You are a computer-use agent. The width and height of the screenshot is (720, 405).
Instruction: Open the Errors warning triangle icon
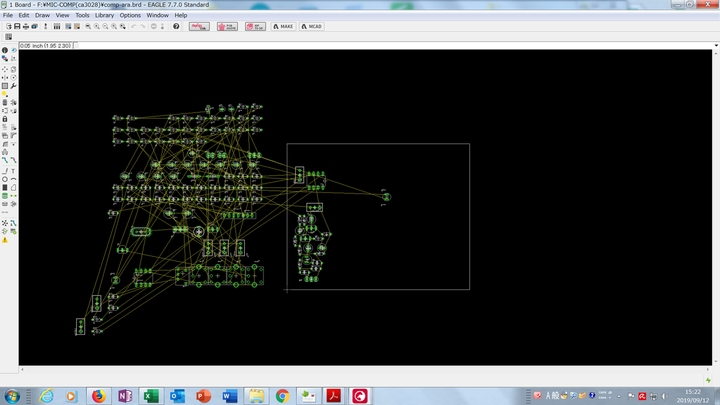5,240
